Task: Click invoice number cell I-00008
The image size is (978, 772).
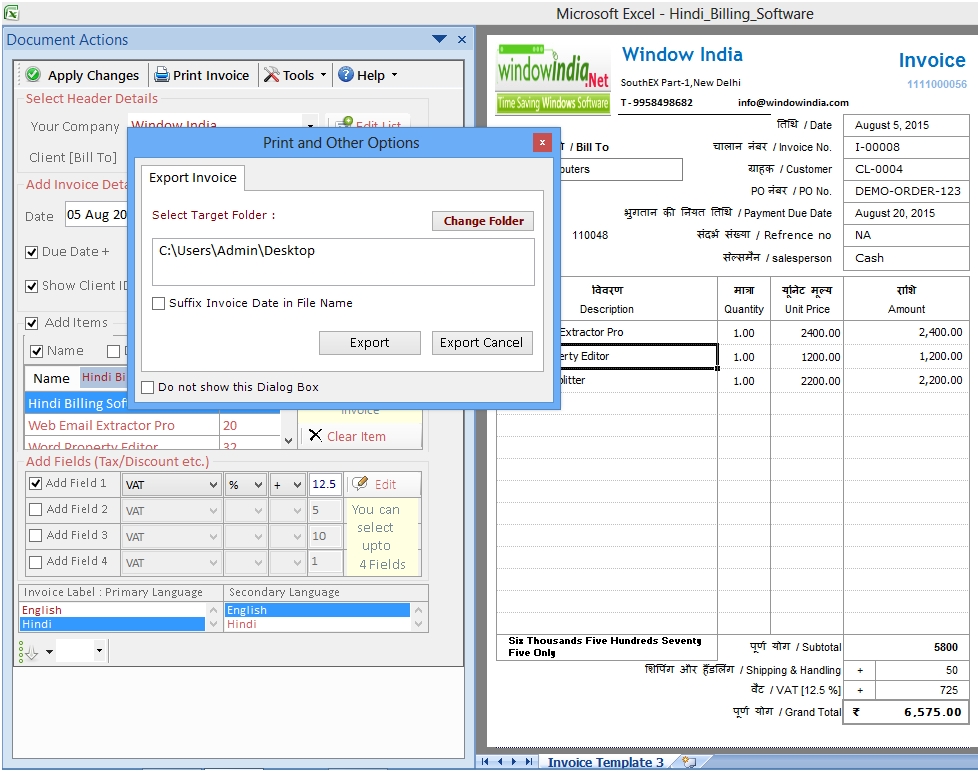Action: click(x=906, y=147)
